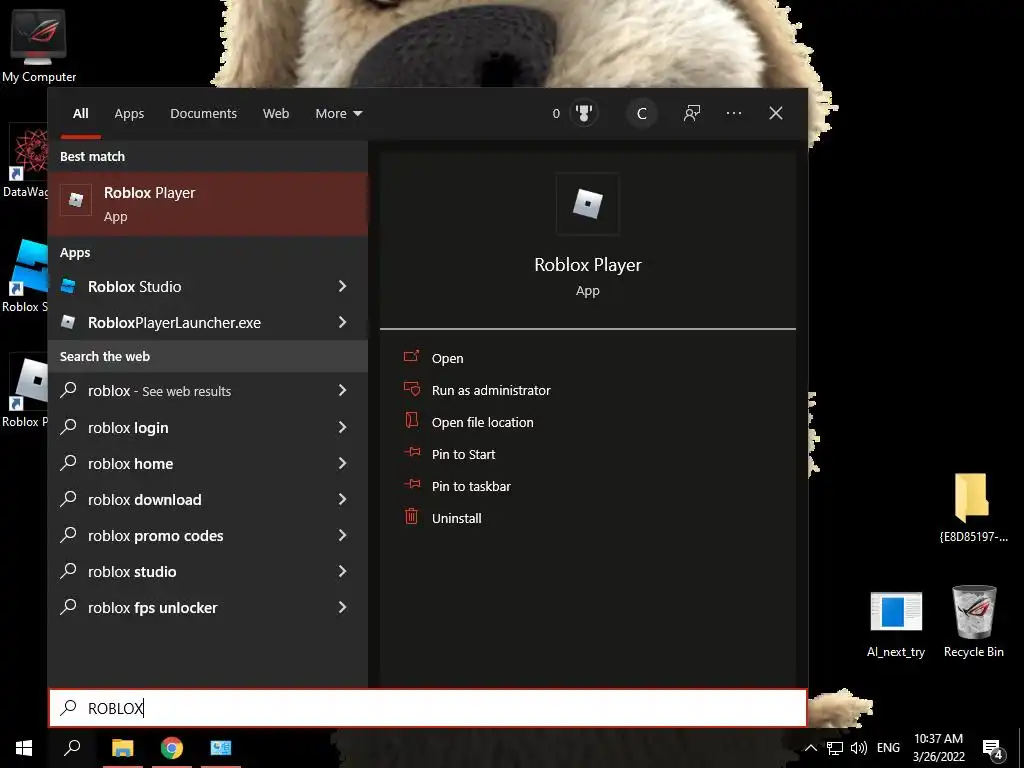Screen dimensions: 1024x768
Task: Select the {E8D85197-... desktop folder
Action: (x=974, y=507)
